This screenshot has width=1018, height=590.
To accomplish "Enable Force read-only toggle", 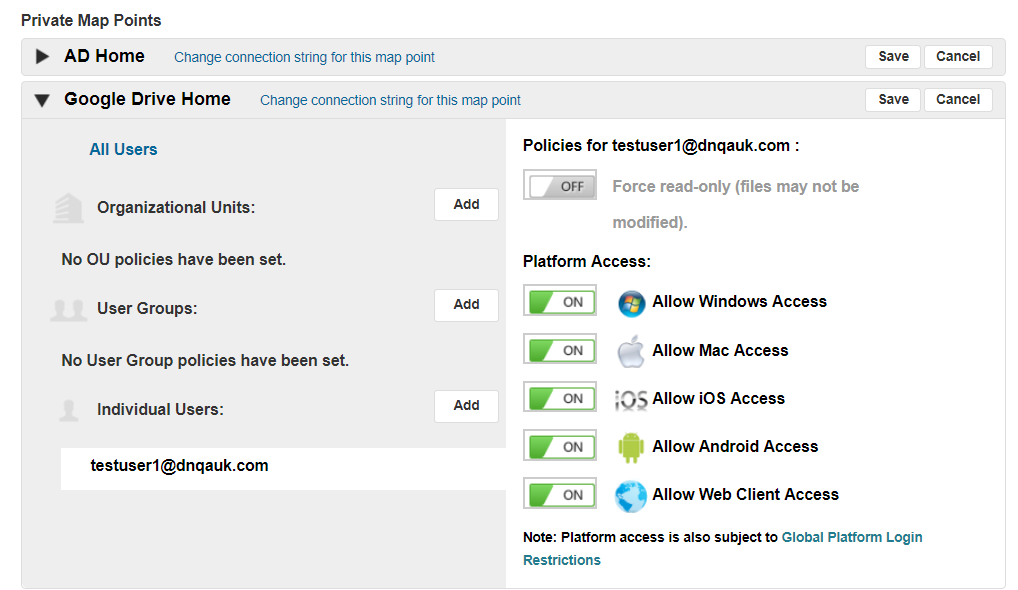I will pos(560,186).
